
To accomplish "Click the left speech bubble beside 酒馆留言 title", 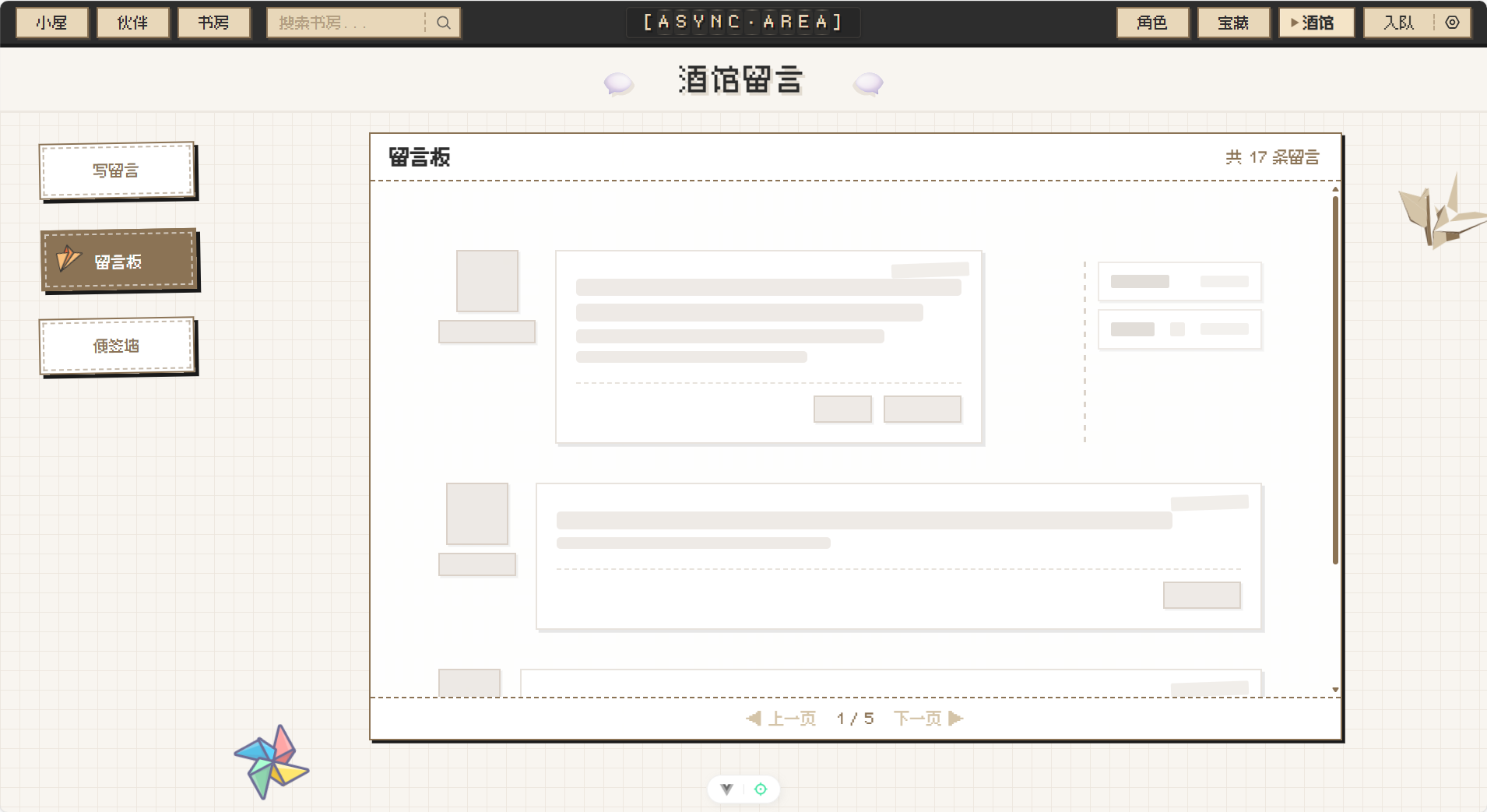I will [x=617, y=83].
